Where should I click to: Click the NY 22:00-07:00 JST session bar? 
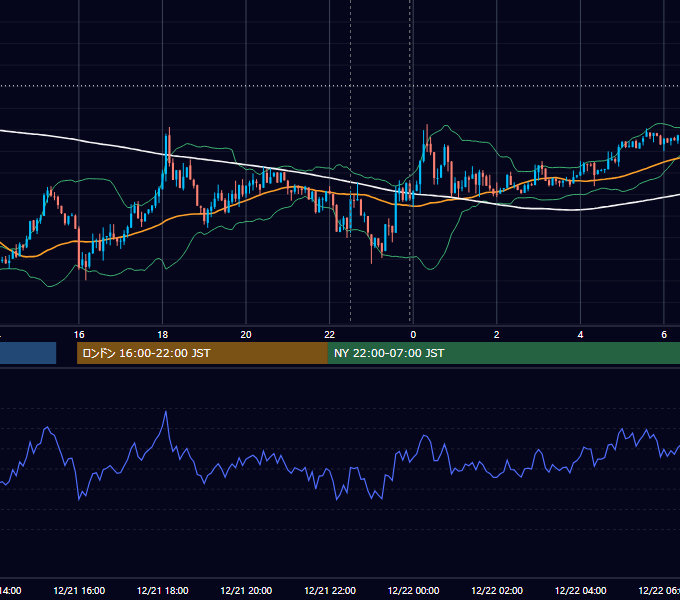(x=503, y=353)
